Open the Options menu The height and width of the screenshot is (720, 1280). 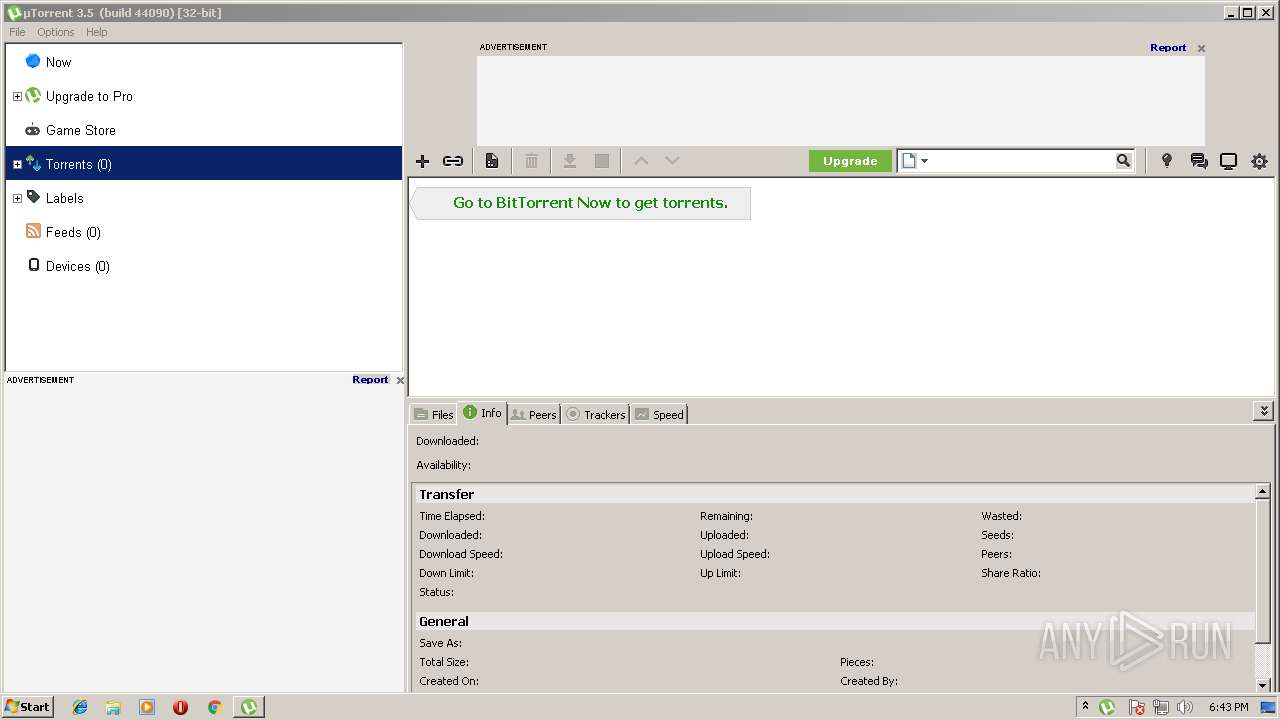(x=56, y=32)
